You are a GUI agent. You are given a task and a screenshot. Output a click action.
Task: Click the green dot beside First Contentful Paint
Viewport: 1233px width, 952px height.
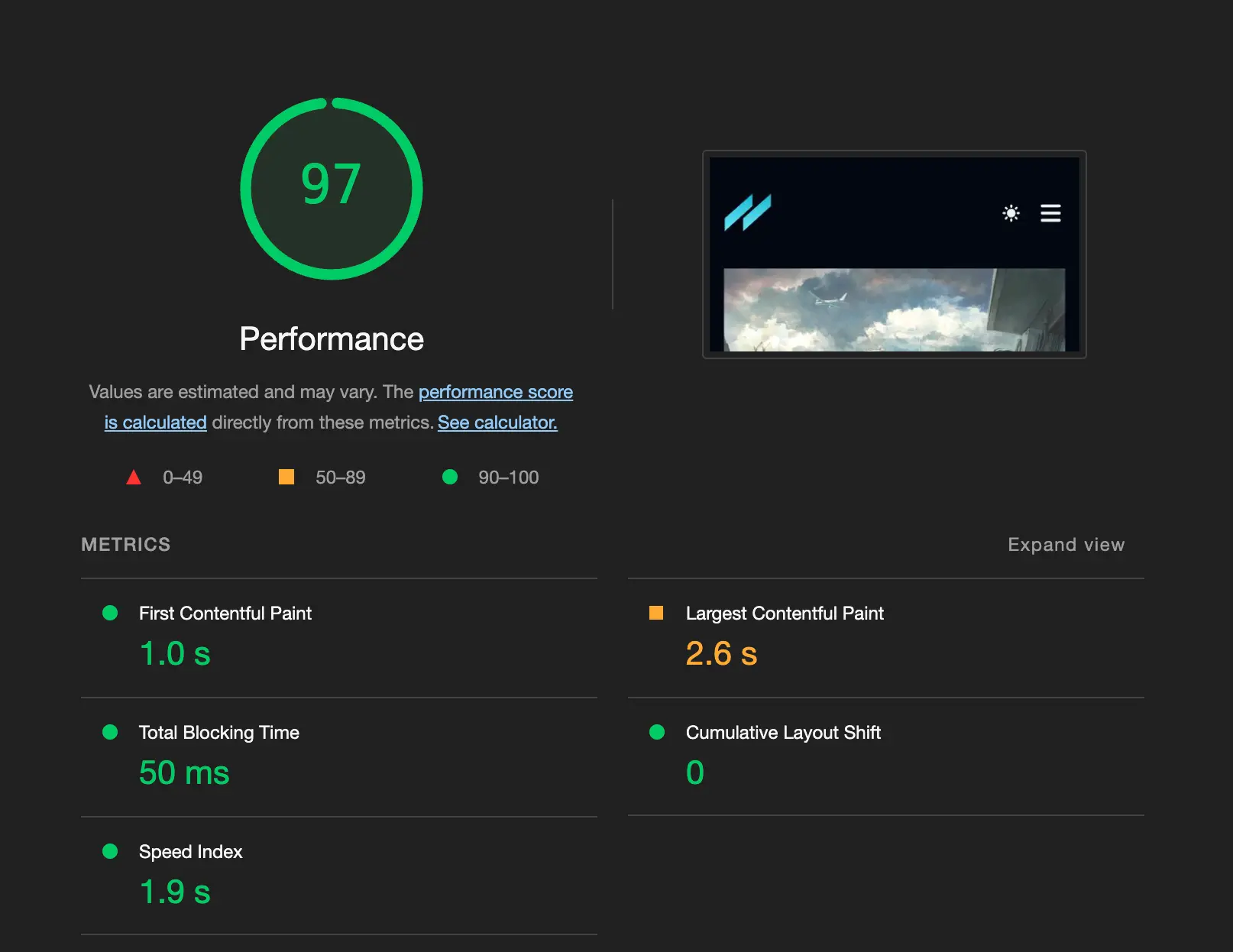[110, 613]
